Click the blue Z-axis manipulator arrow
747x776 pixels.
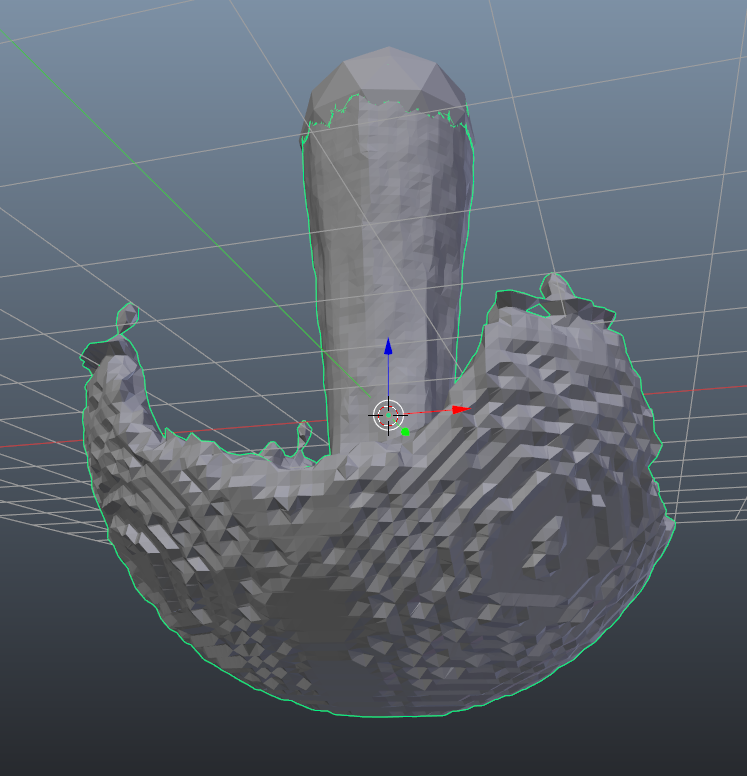click(388, 346)
